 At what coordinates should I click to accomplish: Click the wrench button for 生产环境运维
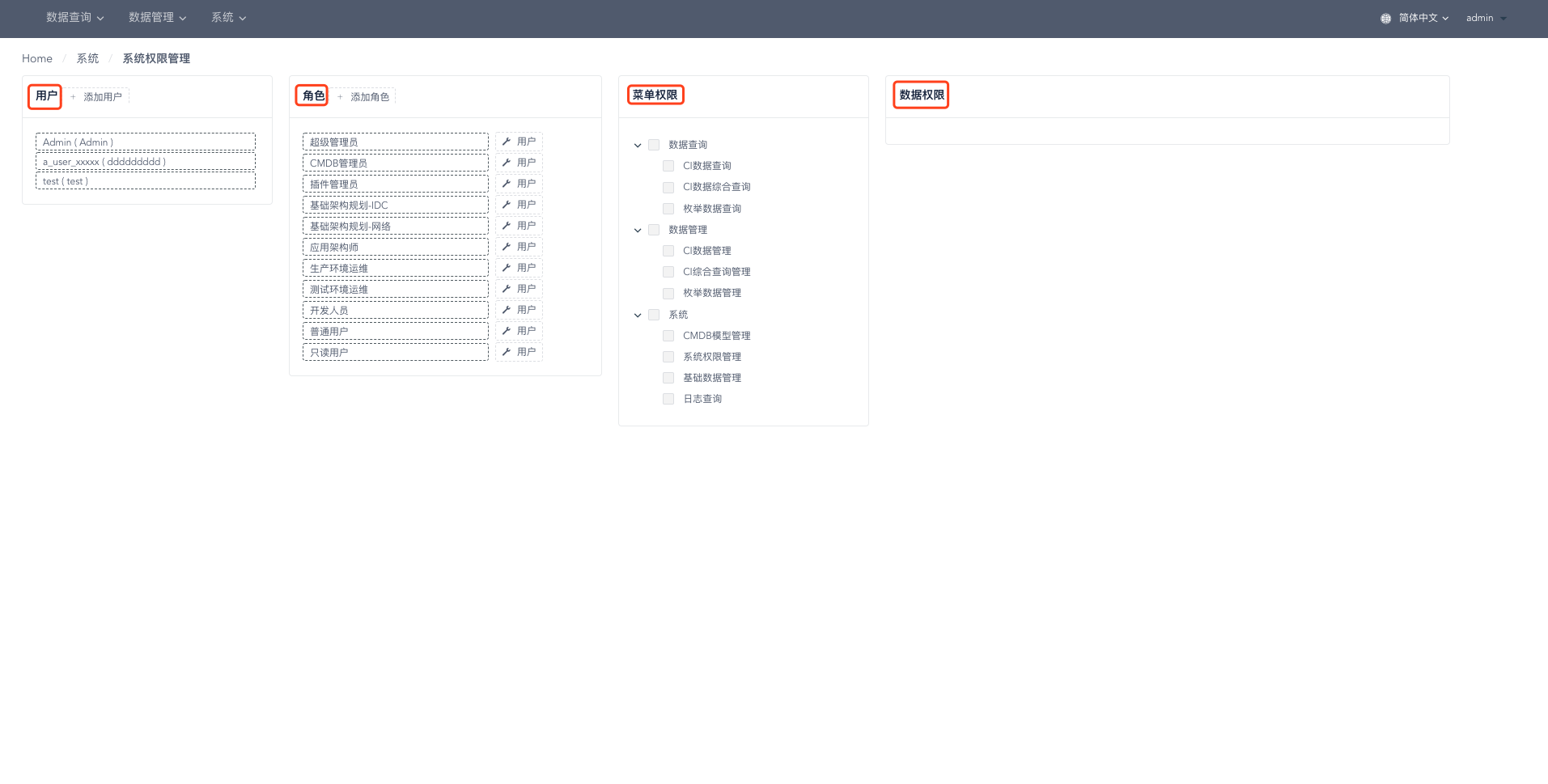[x=519, y=268]
